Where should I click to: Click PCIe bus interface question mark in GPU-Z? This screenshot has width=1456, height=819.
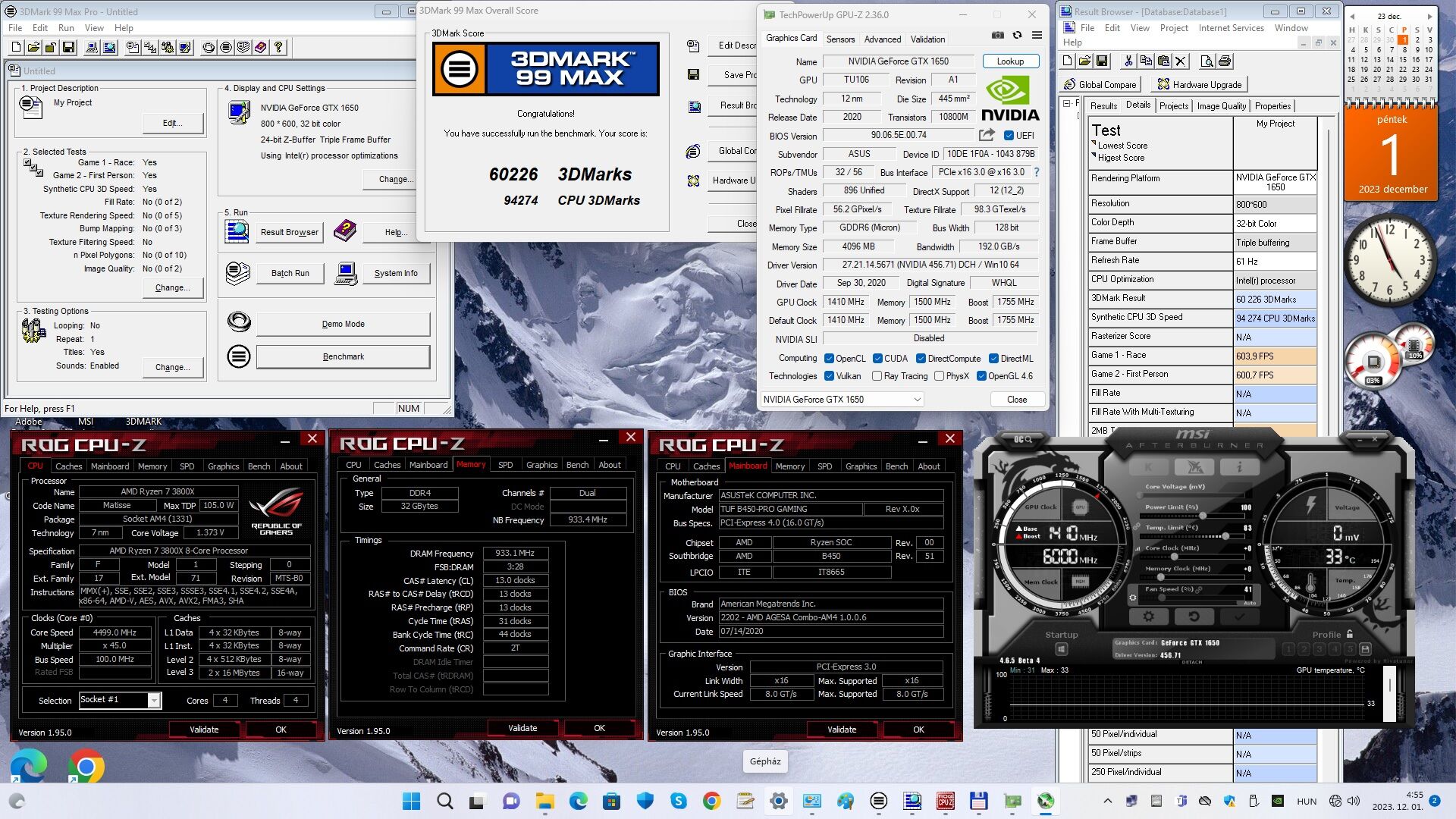click(x=1037, y=172)
